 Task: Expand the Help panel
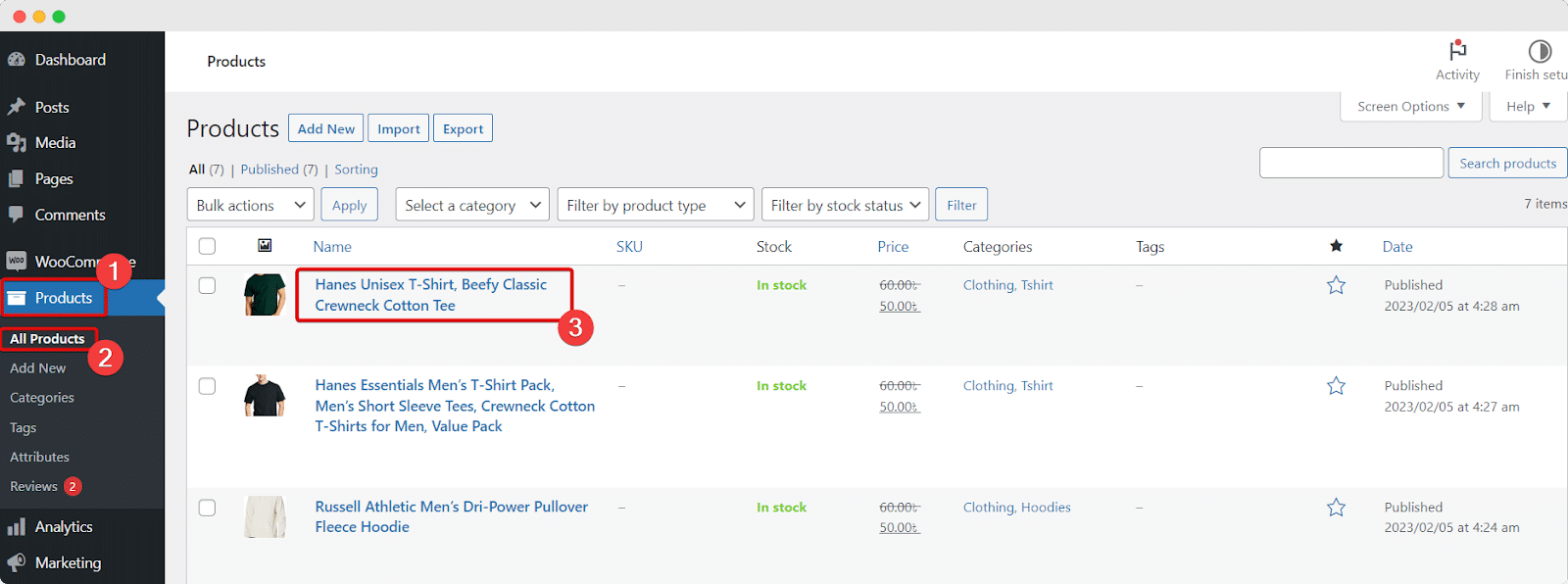[1528, 106]
